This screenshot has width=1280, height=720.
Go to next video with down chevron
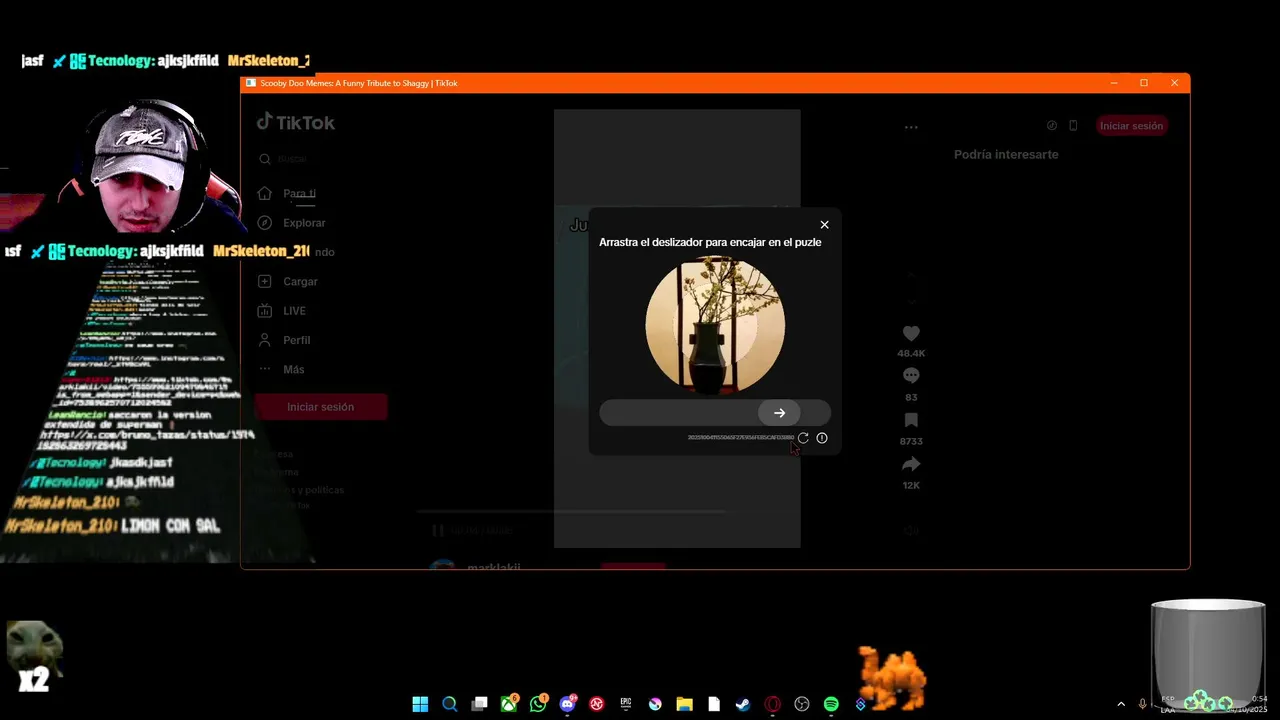pos(911,301)
